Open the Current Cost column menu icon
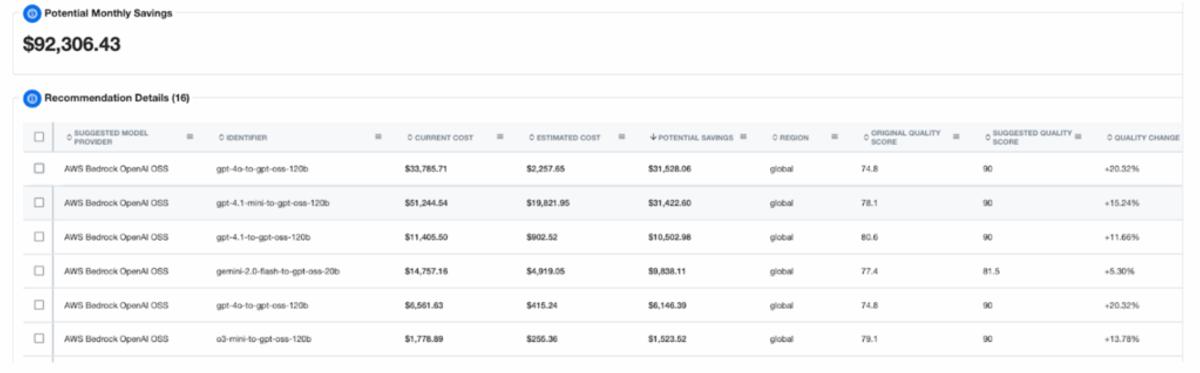The height and width of the screenshot is (373, 1200). tap(499, 137)
